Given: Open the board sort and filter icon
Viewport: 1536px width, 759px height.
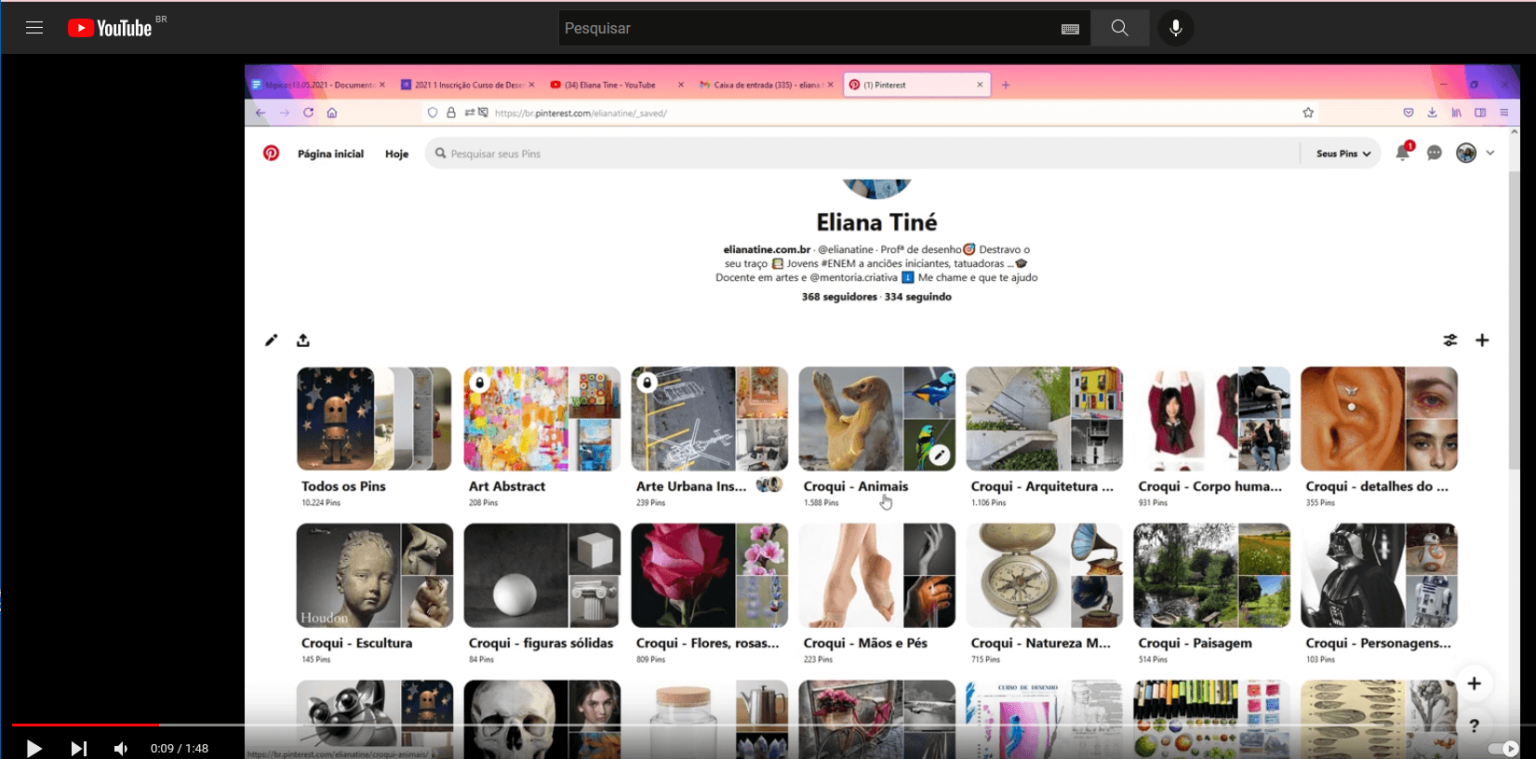Looking at the screenshot, I should 1450,340.
